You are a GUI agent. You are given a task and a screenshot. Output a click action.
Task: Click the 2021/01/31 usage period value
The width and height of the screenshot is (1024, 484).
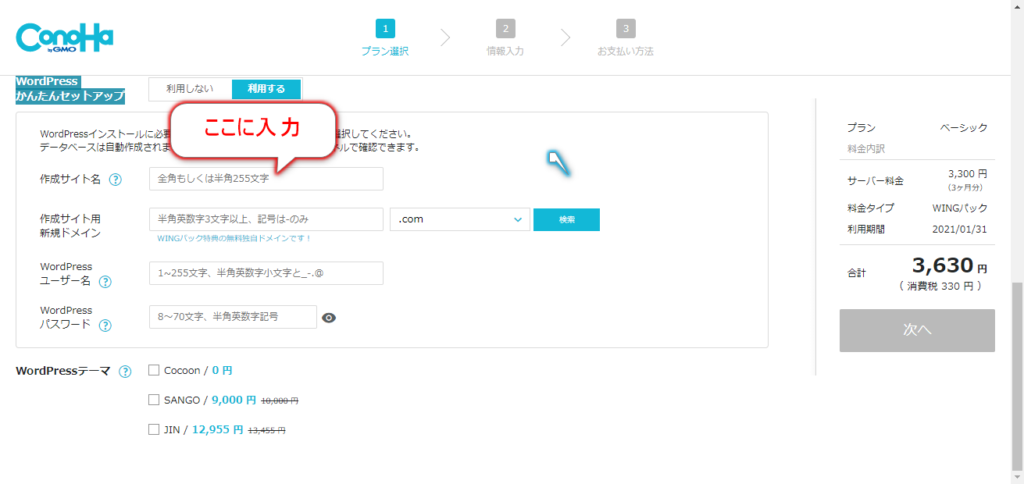pyautogui.click(x=961, y=229)
